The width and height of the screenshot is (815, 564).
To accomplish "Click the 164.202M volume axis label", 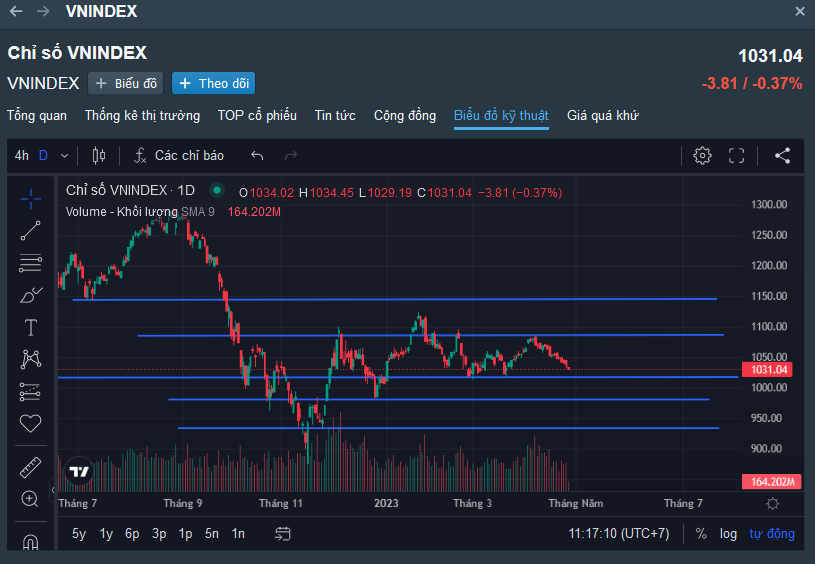I will [772, 482].
